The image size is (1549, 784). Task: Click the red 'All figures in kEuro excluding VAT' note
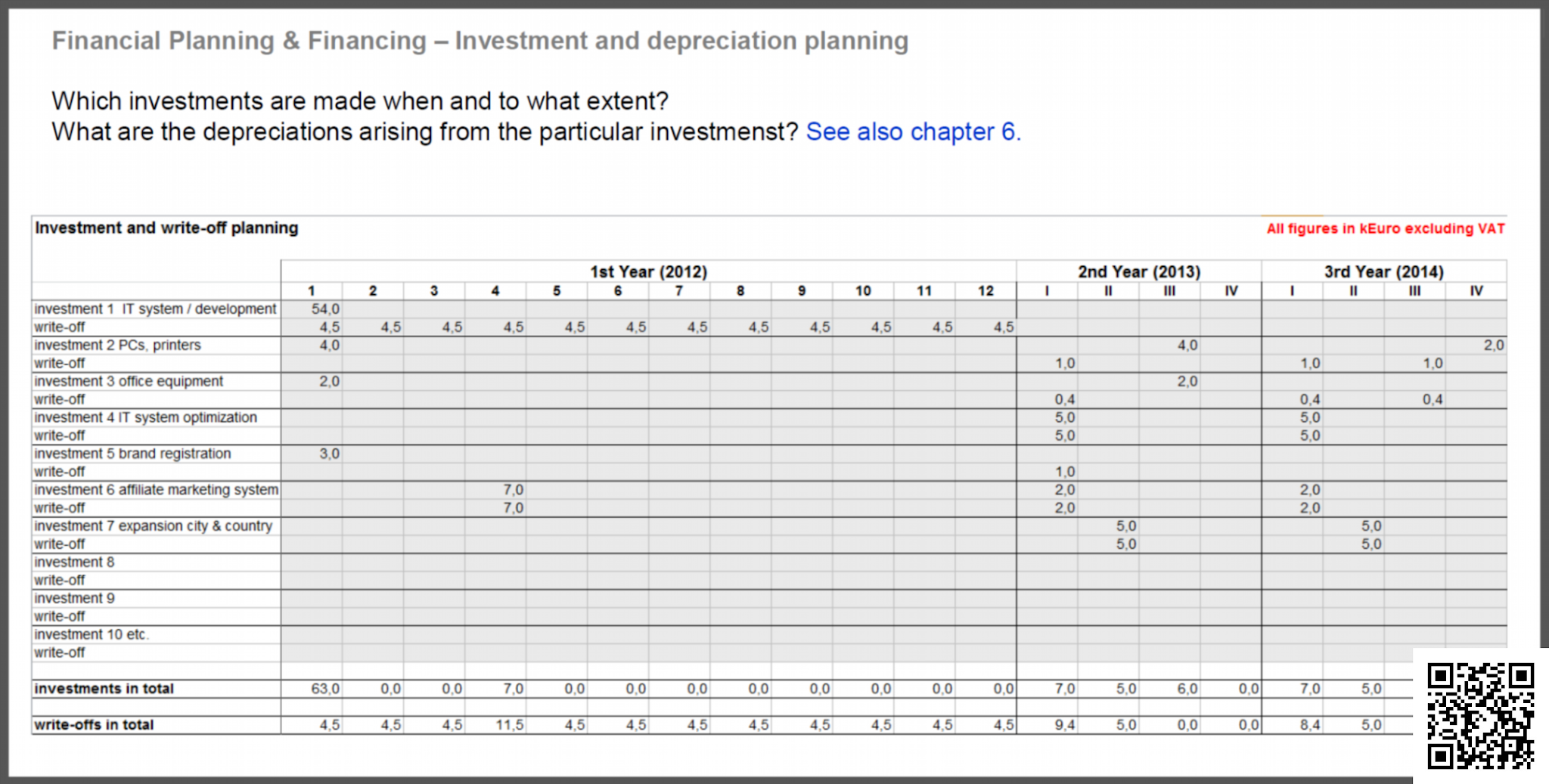(x=1386, y=228)
